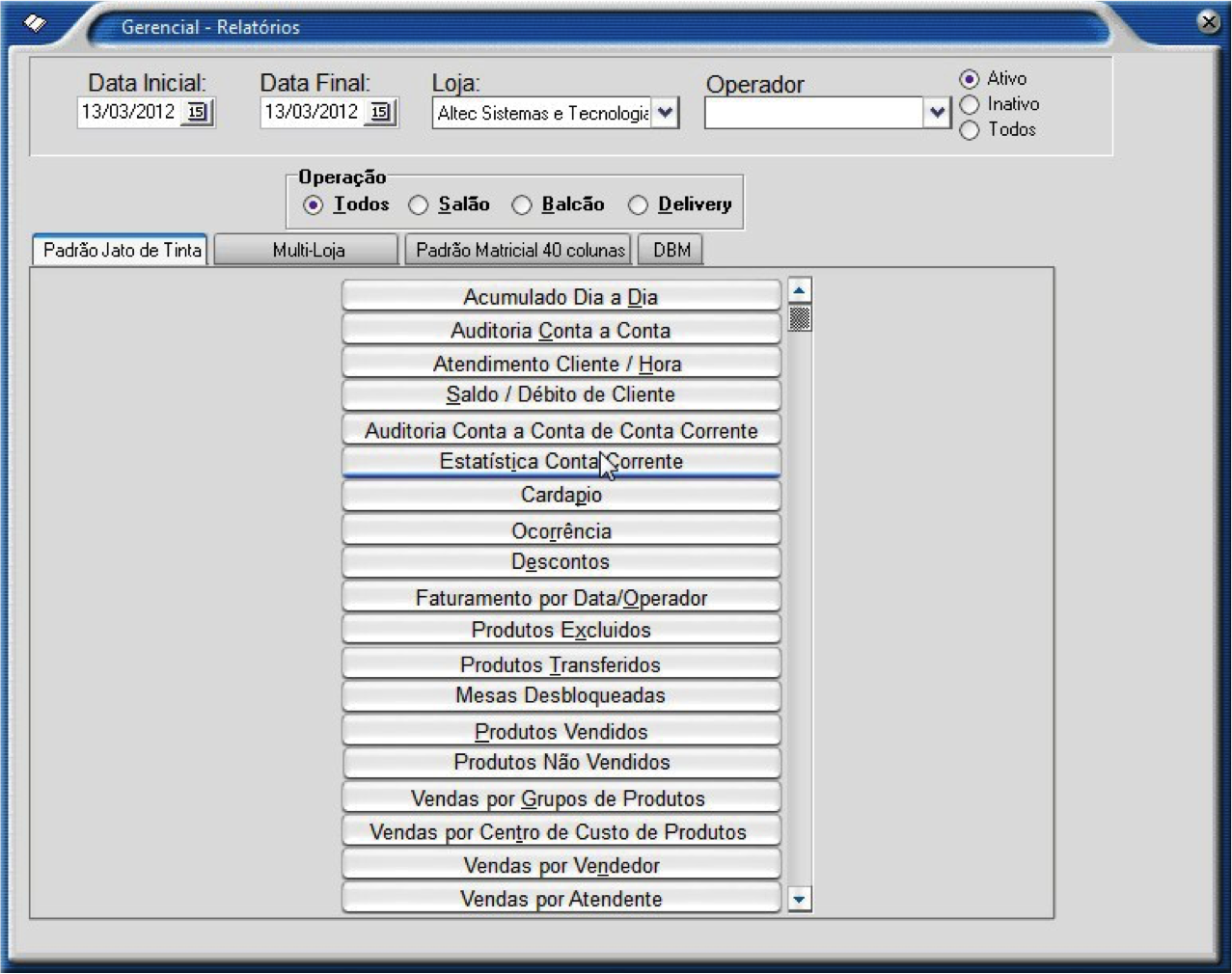
Task: Open Mesas Desbloqueadas report
Action: (x=561, y=695)
